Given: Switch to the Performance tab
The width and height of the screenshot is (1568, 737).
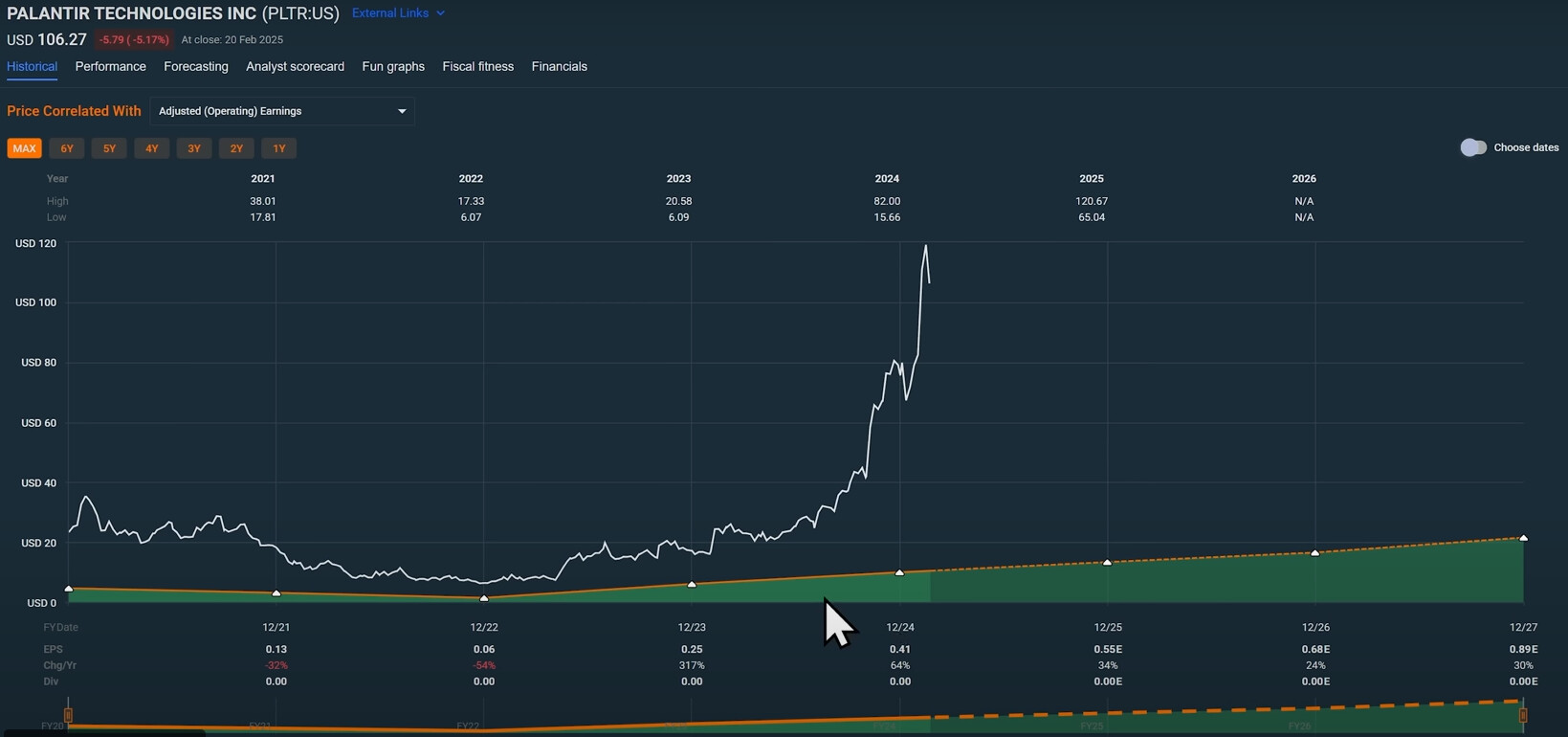Looking at the screenshot, I should coord(111,67).
